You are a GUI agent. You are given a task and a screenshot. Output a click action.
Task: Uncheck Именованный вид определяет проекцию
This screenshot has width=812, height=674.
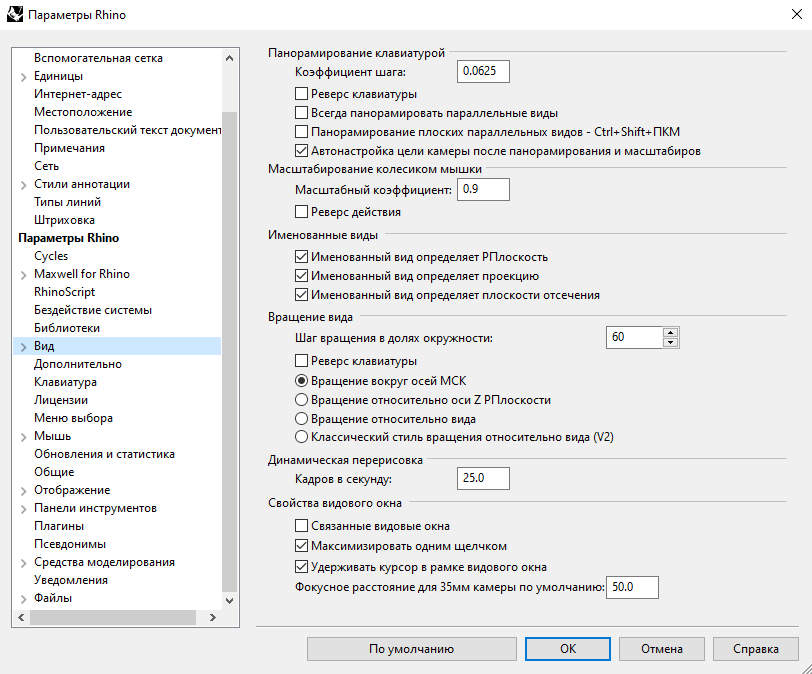tap(301, 275)
